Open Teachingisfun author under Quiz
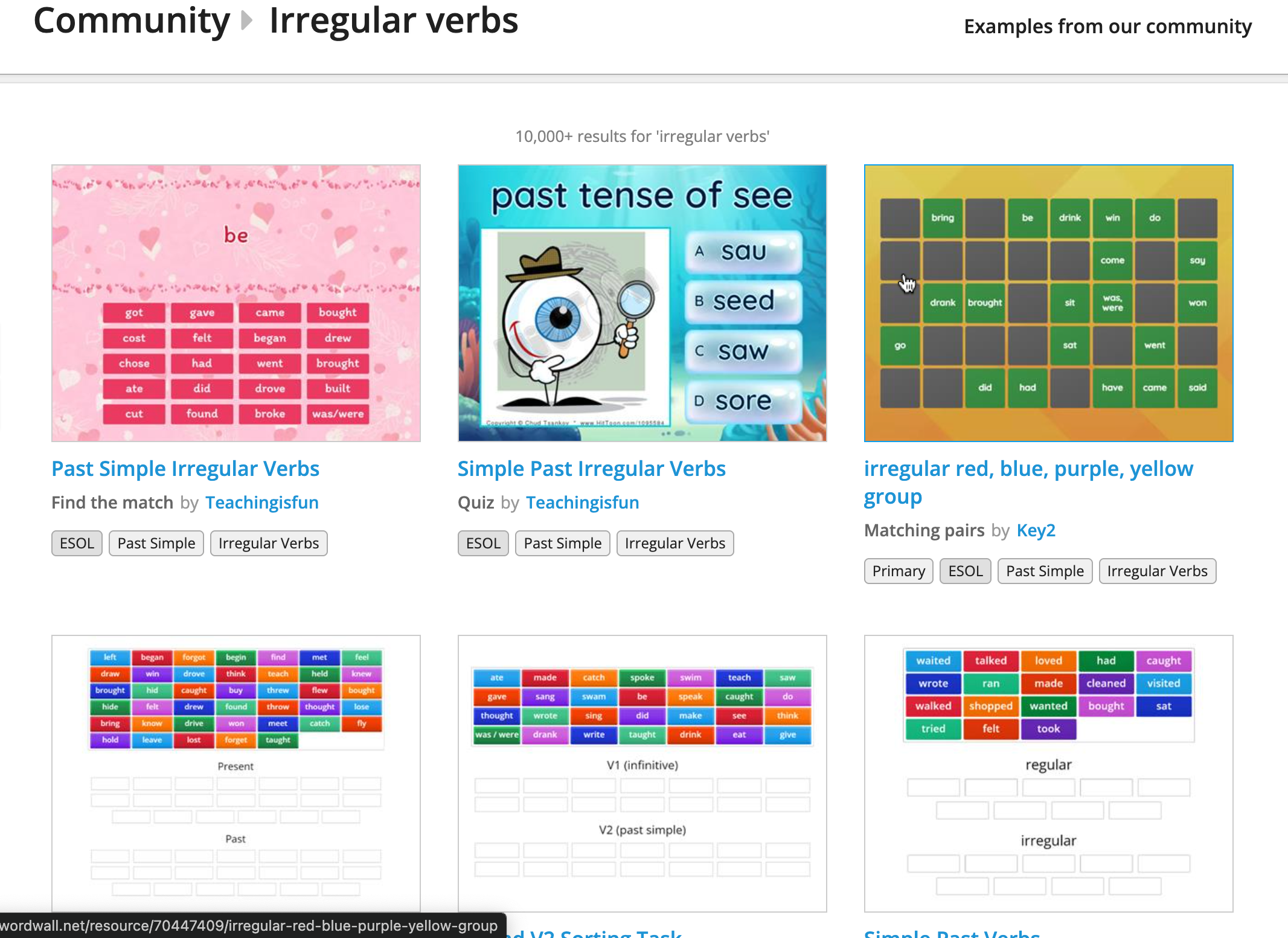This screenshot has height=938, width=1288. point(582,503)
